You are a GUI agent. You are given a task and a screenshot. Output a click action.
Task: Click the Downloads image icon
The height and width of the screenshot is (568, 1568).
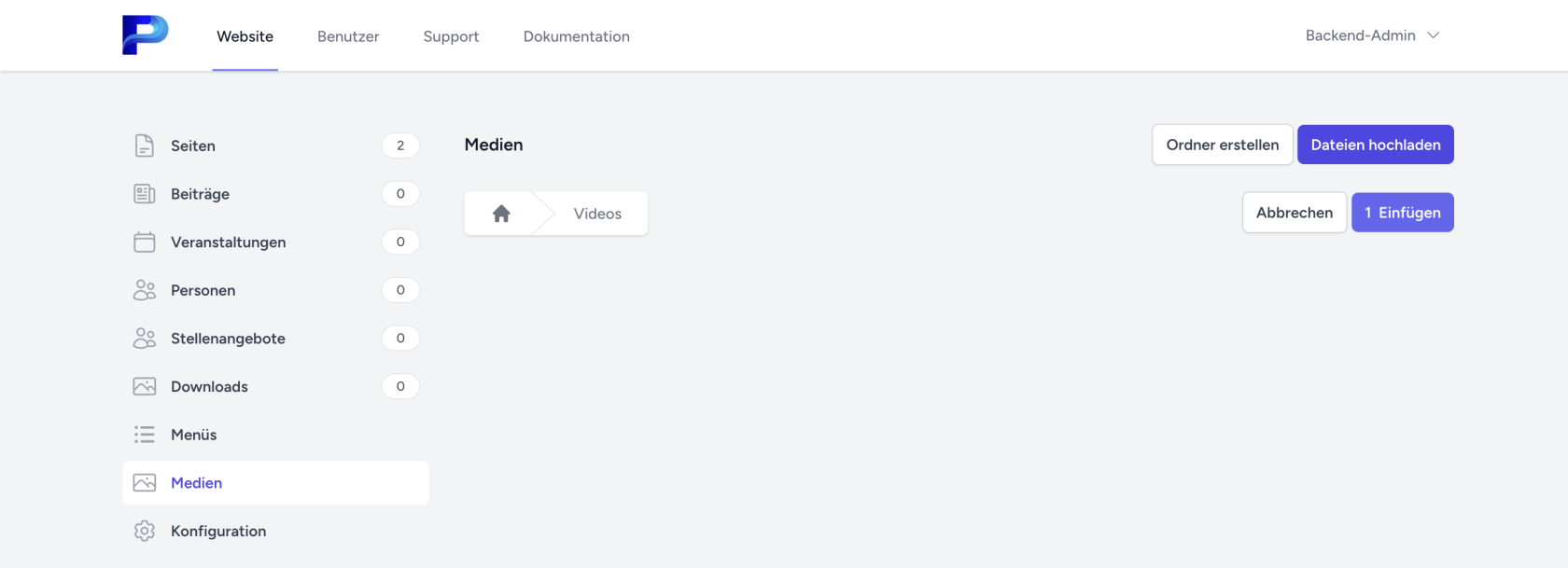pos(145,387)
